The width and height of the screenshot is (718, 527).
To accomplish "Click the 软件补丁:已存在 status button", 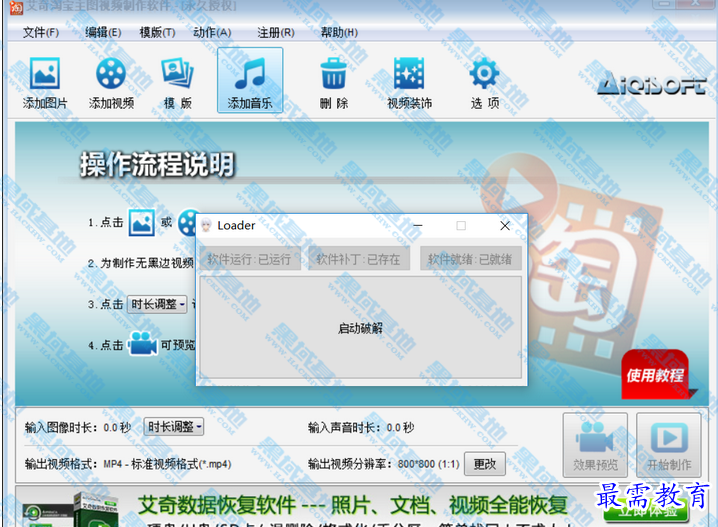I will coord(359,259).
